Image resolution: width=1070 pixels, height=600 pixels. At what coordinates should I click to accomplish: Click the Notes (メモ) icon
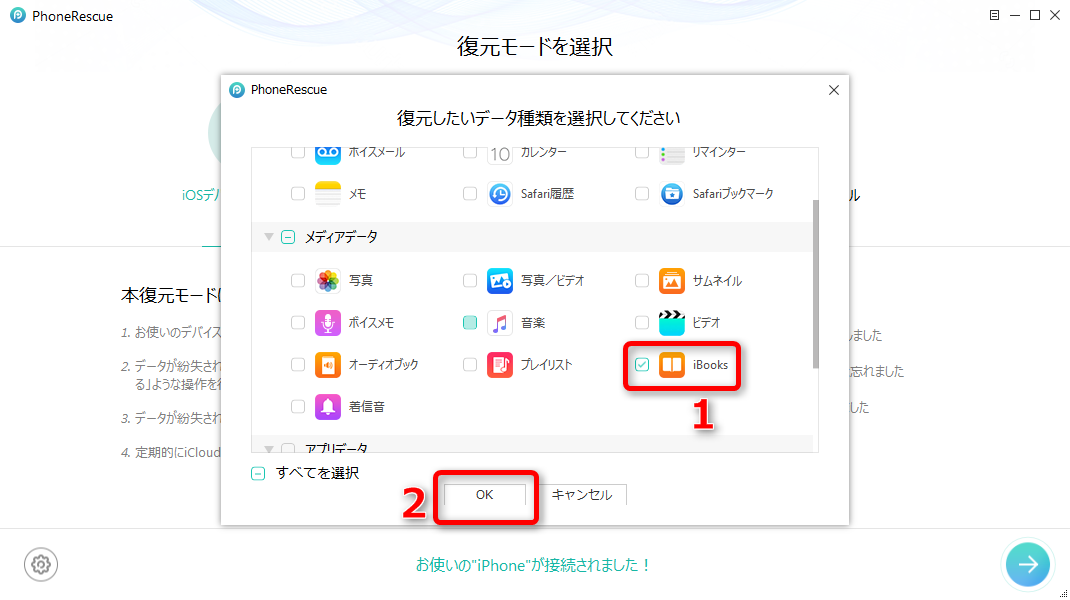point(328,194)
